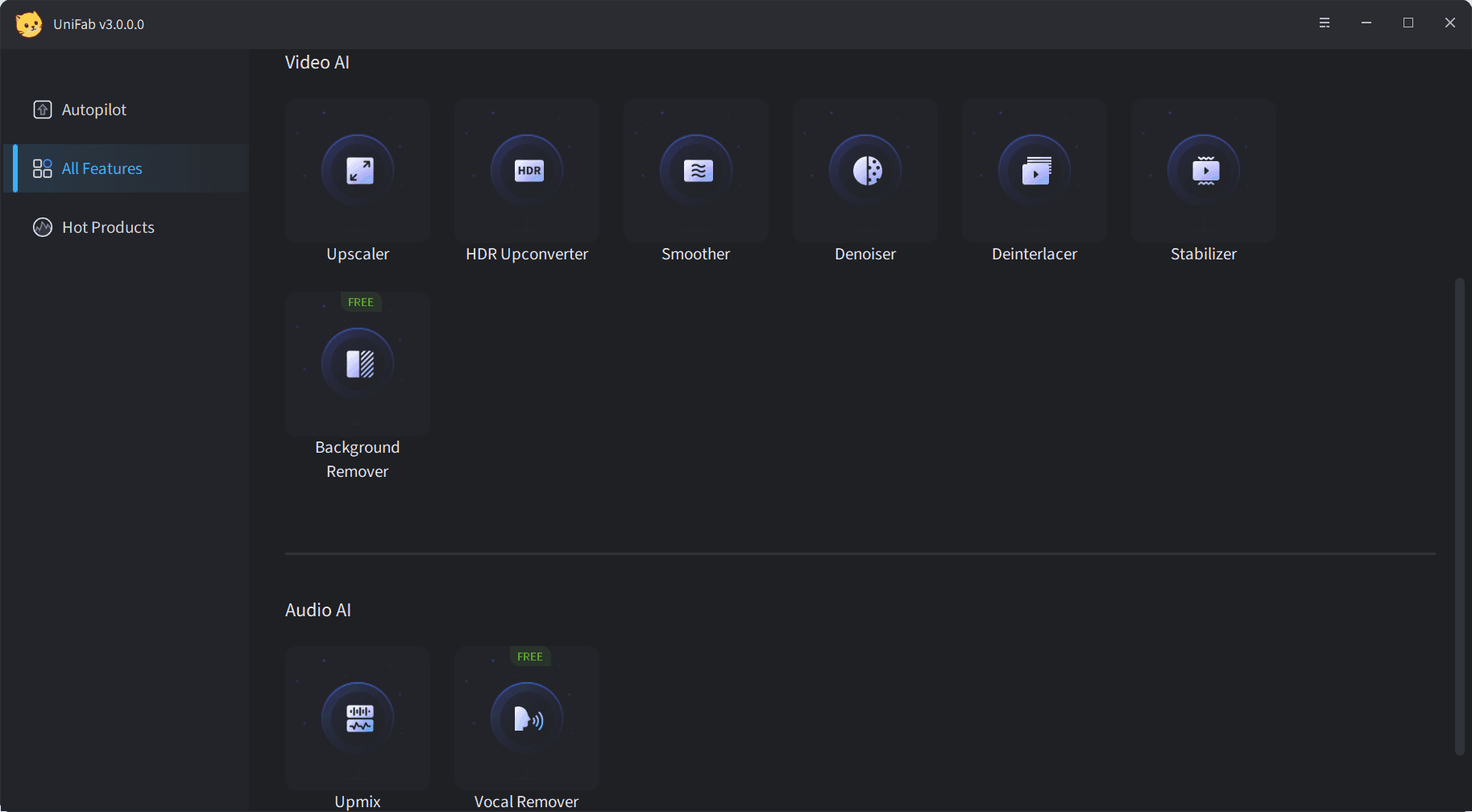1472x812 pixels.
Task: Click the Hot Products sidebar icon
Action: coord(43,227)
